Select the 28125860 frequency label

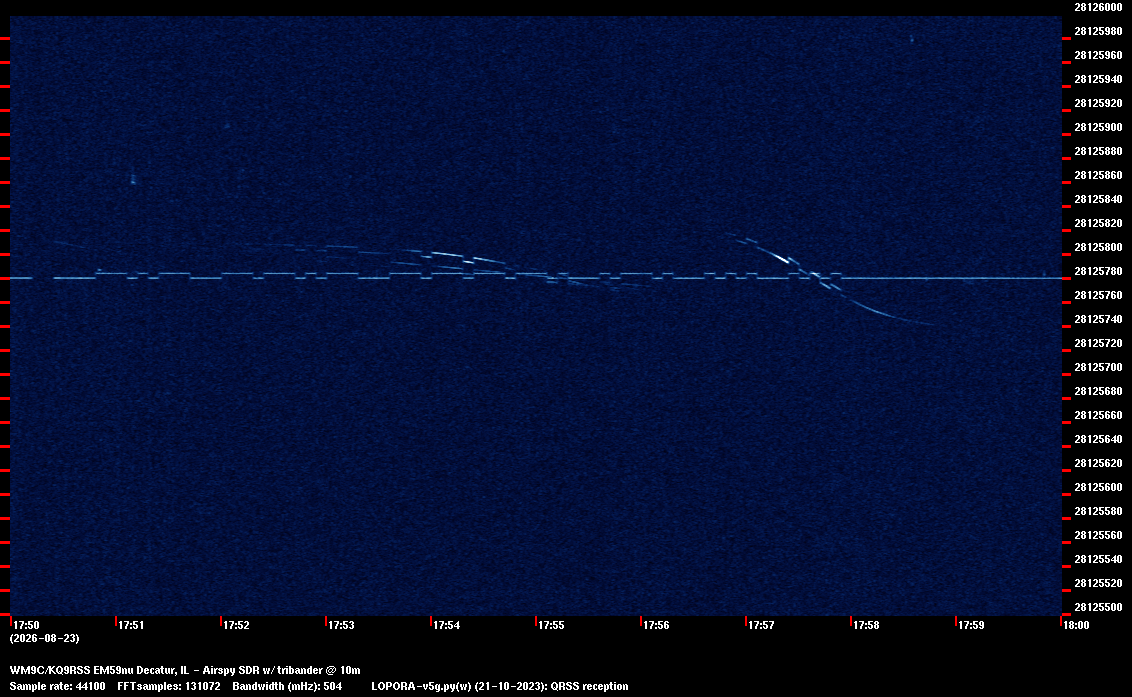click(x=1098, y=176)
